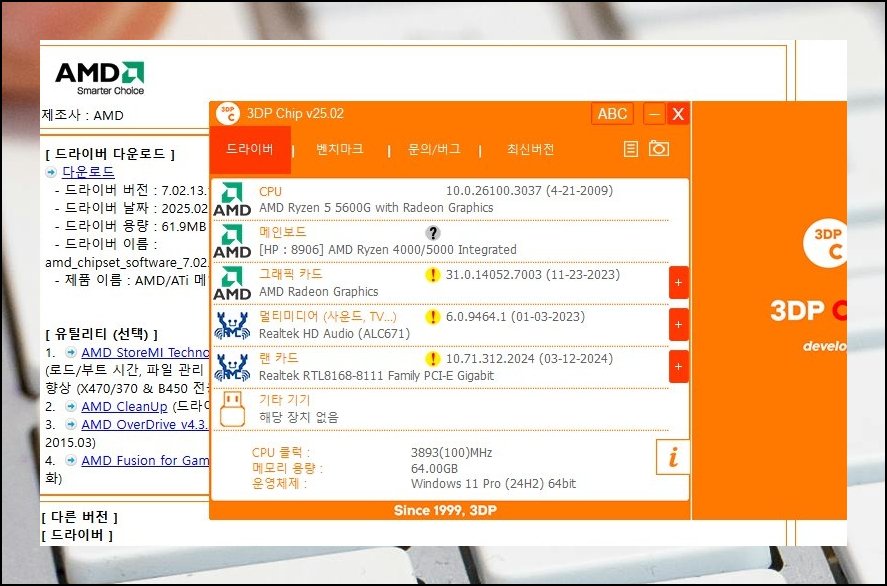This screenshot has height=586, width=887.
Task: Click the question mark icon next to 메인보드
Action: tap(433, 232)
